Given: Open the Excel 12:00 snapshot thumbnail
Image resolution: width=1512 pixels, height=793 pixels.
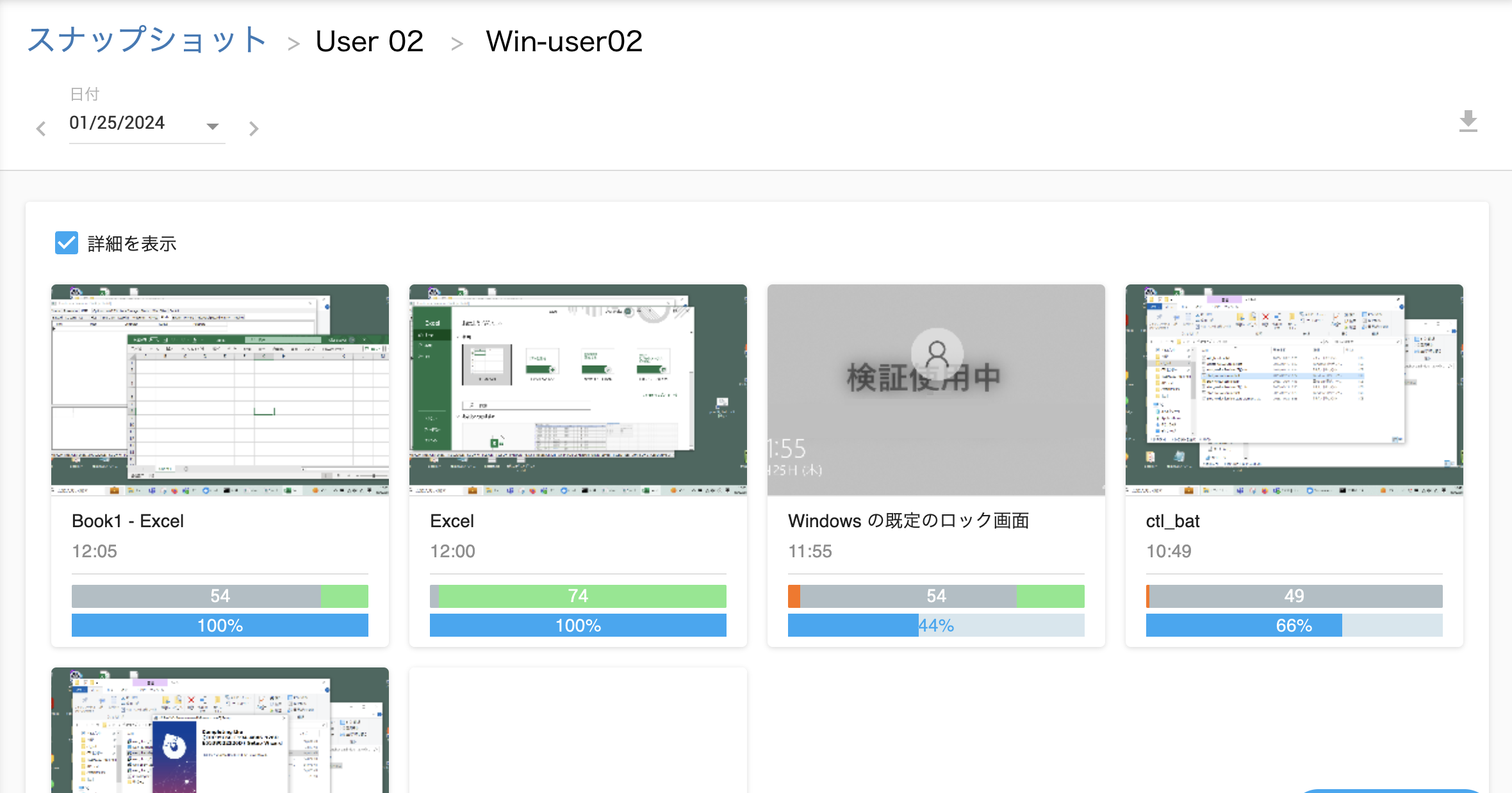Looking at the screenshot, I should [x=578, y=390].
